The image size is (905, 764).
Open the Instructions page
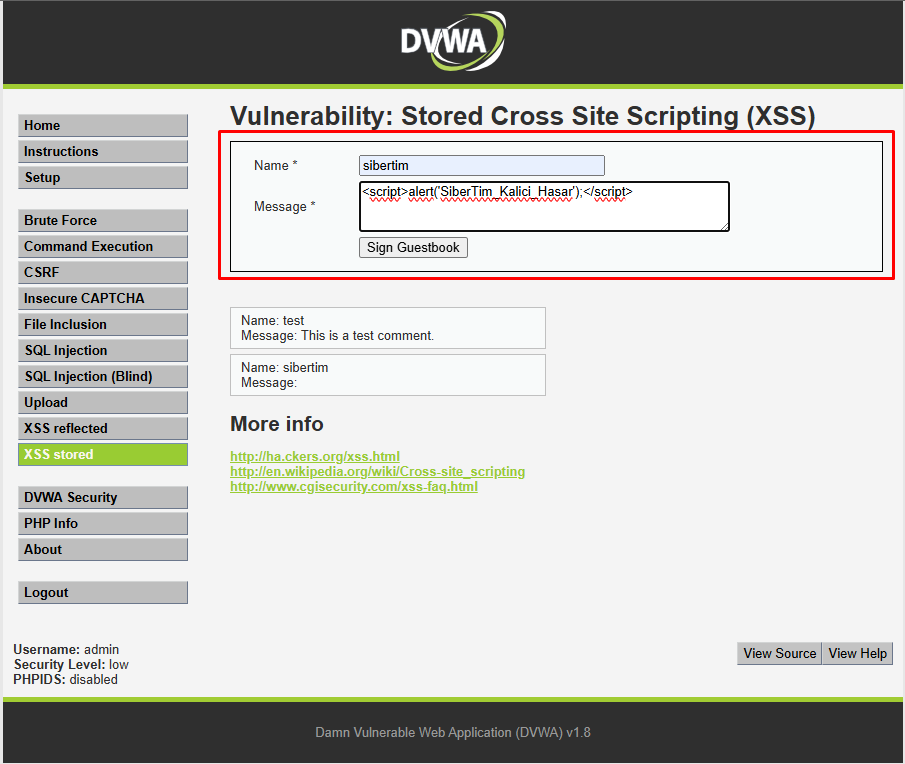click(103, 151)
